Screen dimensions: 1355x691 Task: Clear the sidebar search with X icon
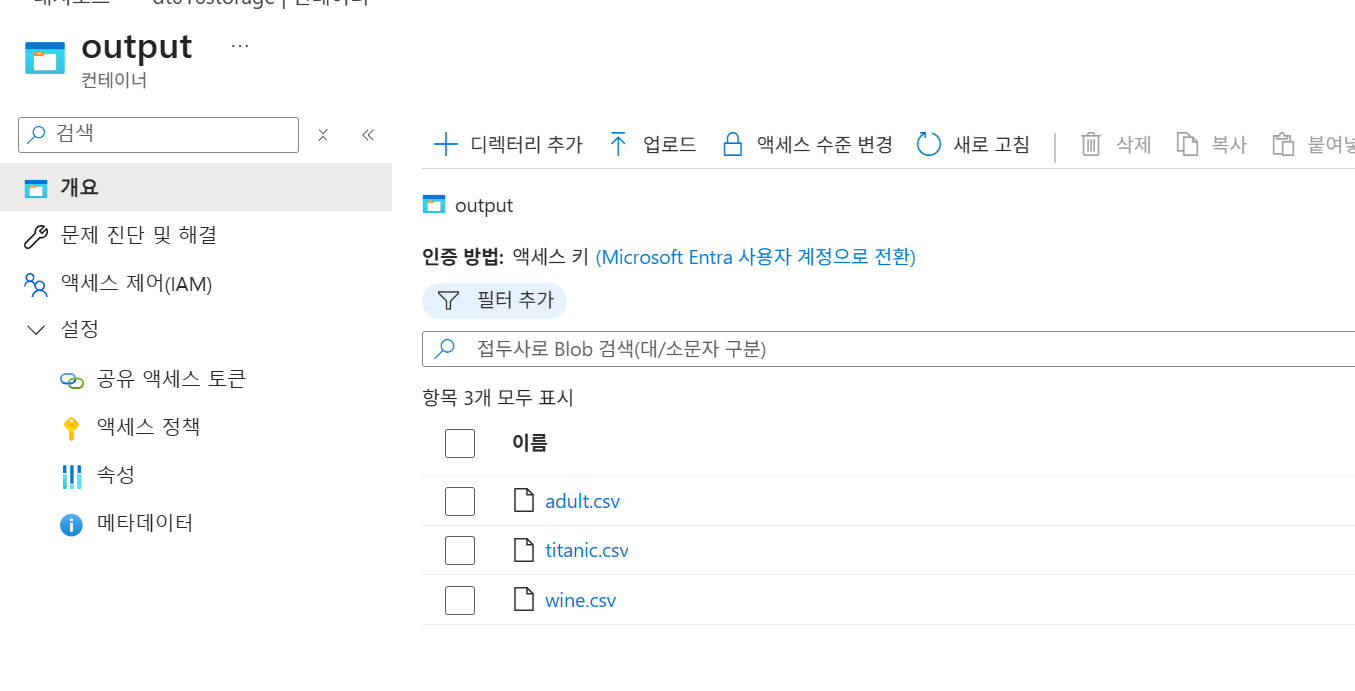323,135
